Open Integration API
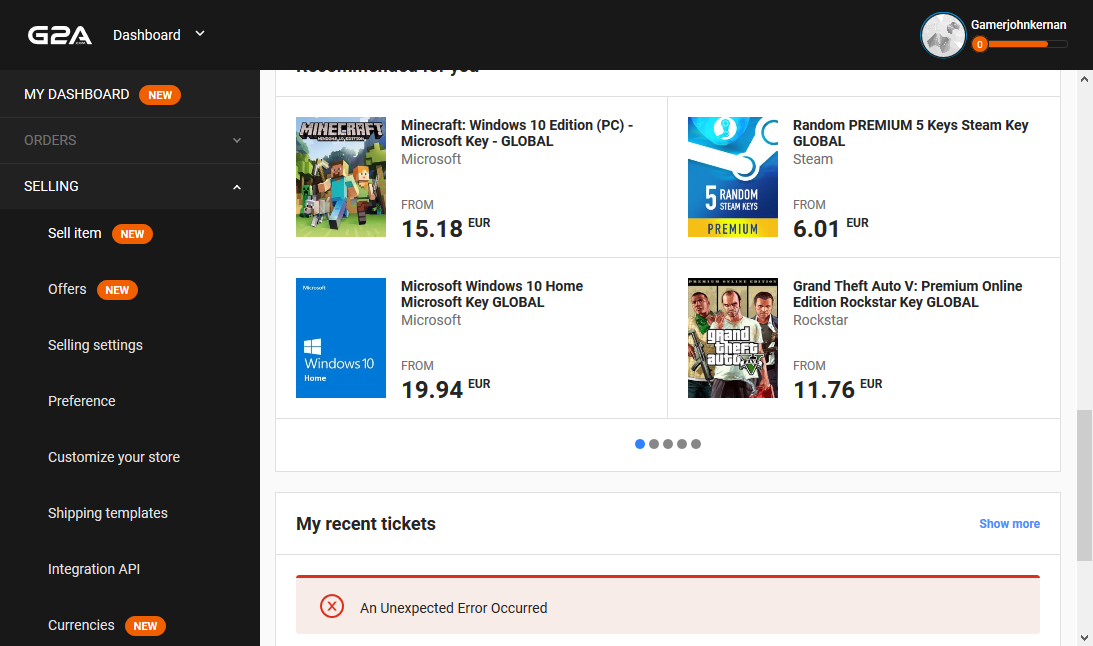Image resolution: width=1093 pixels, height=646 pixels. tap(93, 569)
